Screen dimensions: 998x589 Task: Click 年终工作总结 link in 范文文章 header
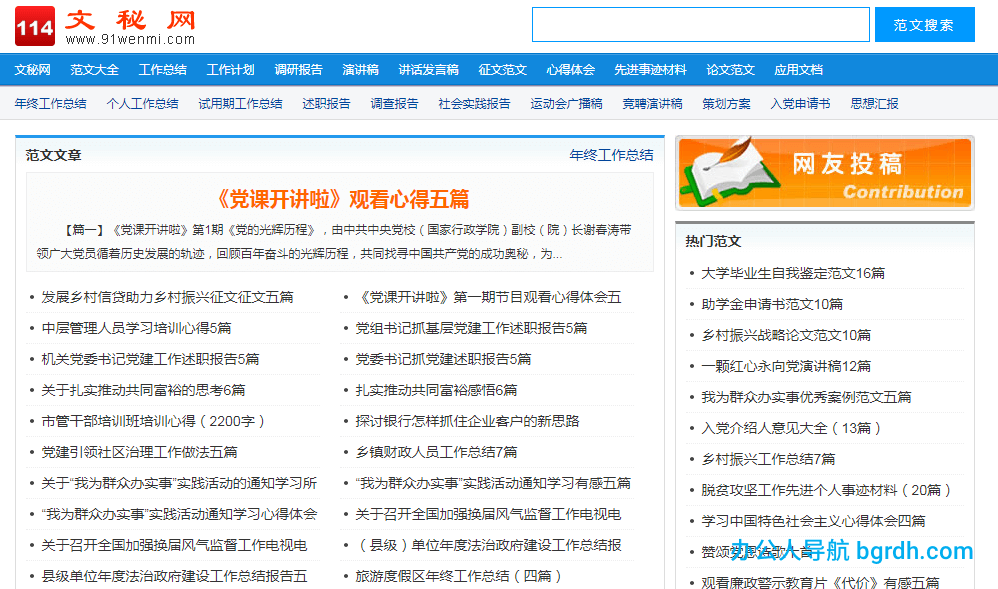[x=611, y=155]
